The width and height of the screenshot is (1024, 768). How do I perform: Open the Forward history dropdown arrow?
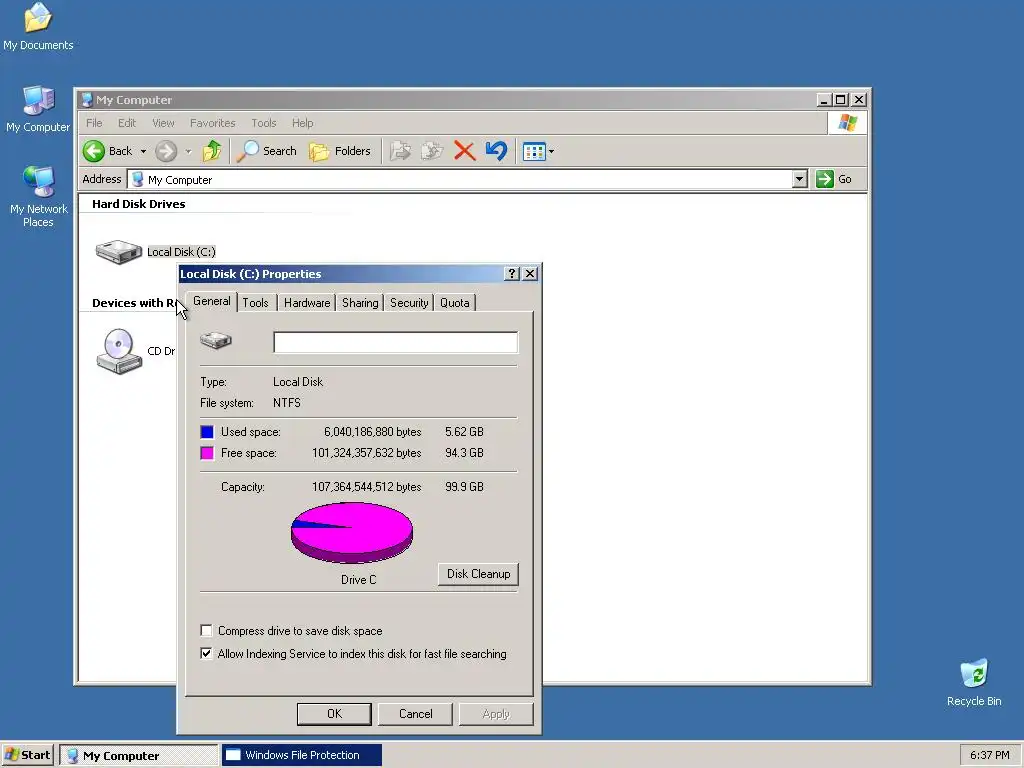click(188, 152)
